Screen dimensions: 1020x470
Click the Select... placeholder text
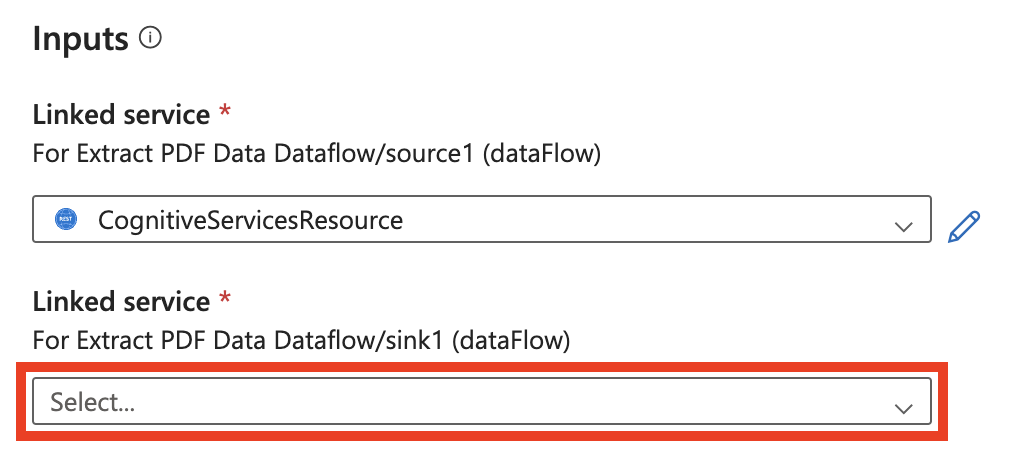[x=93, y=403]
